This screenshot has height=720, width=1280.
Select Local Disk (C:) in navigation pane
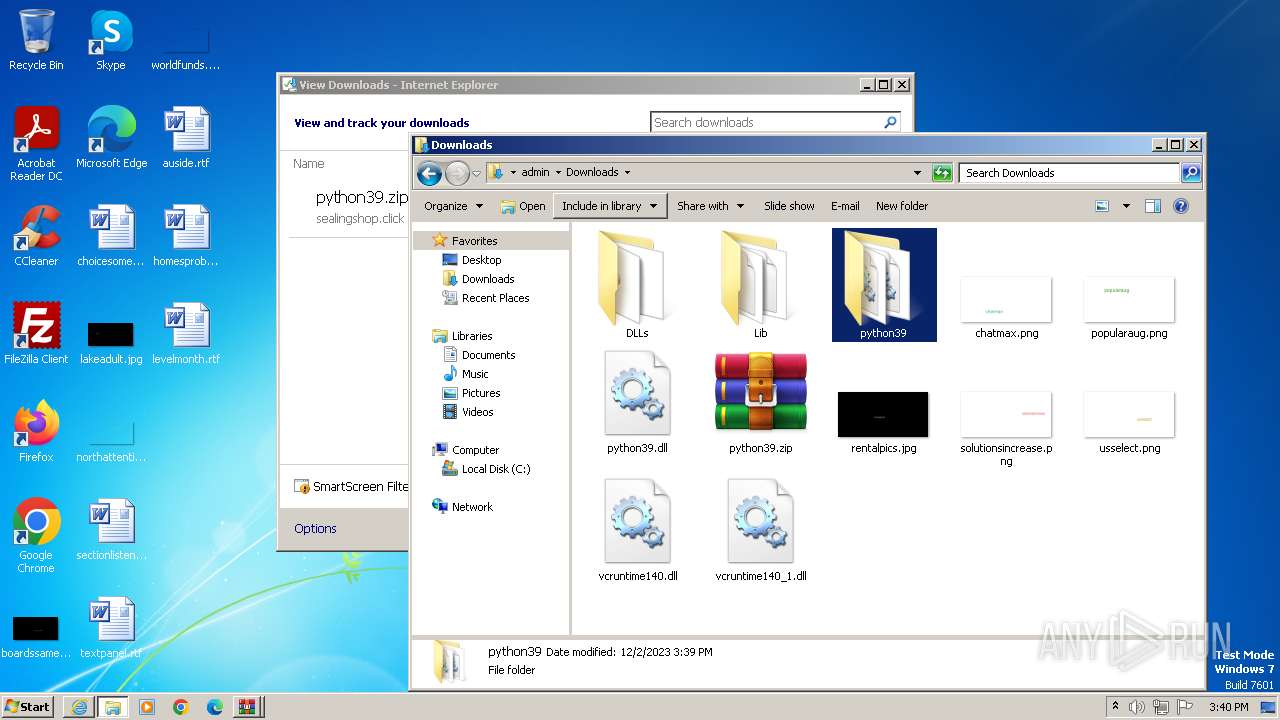tap(495, 469)
